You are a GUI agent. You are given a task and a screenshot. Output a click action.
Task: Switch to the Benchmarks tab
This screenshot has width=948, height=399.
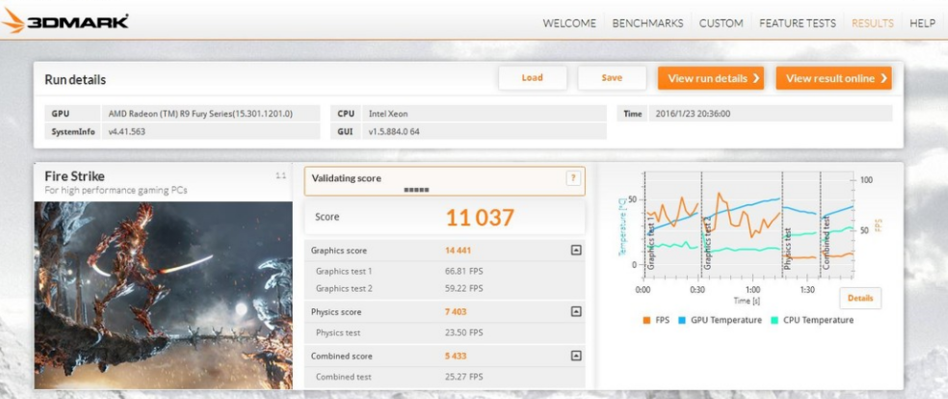pyautogui.click(x=648, y=24)
